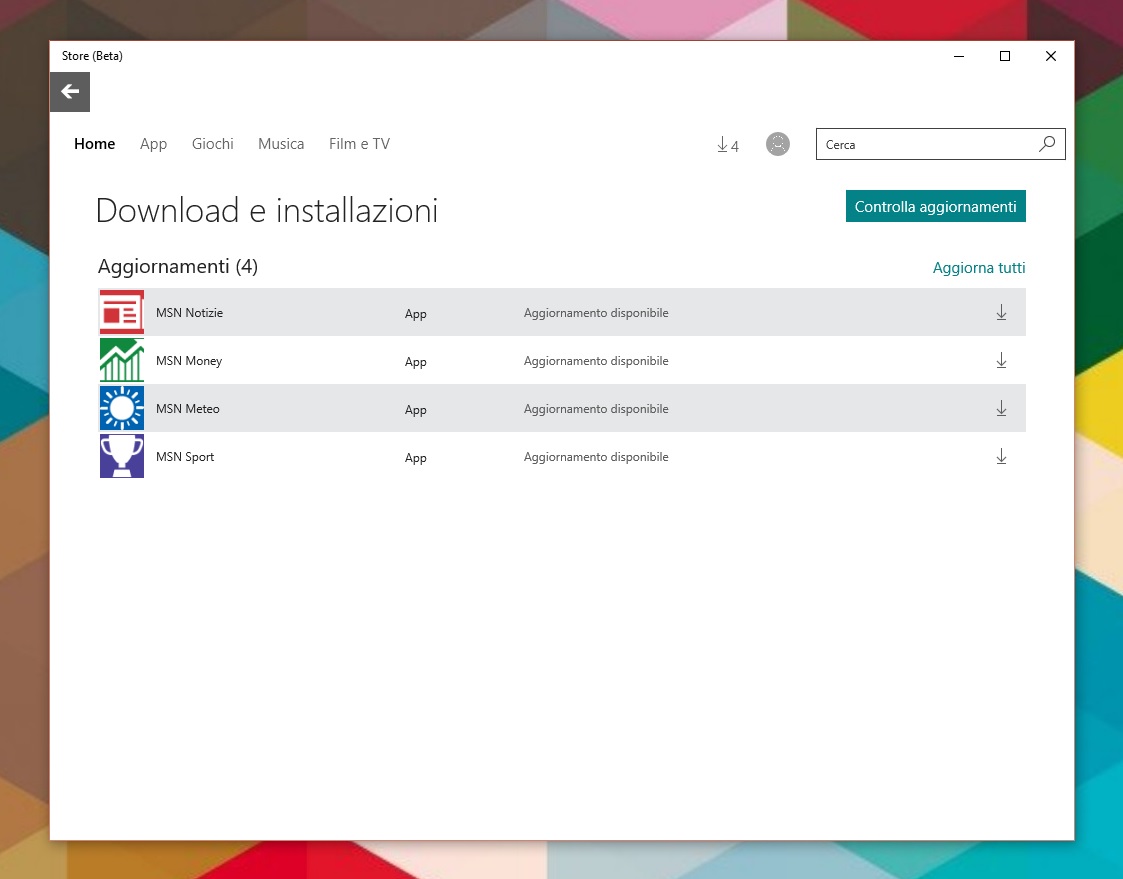The image size is (1123, 879).
Task: Maximize the Store (Beta) window
Action: (1005, 56)
